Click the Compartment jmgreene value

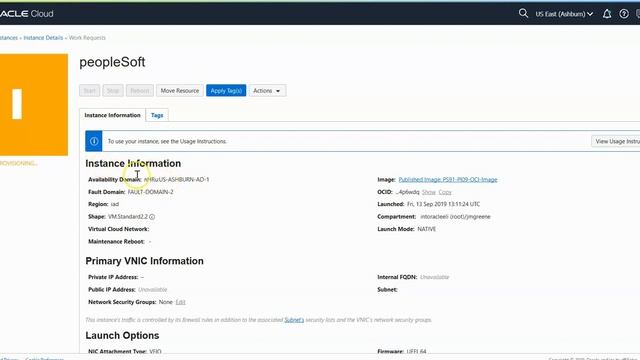(455, 217)
